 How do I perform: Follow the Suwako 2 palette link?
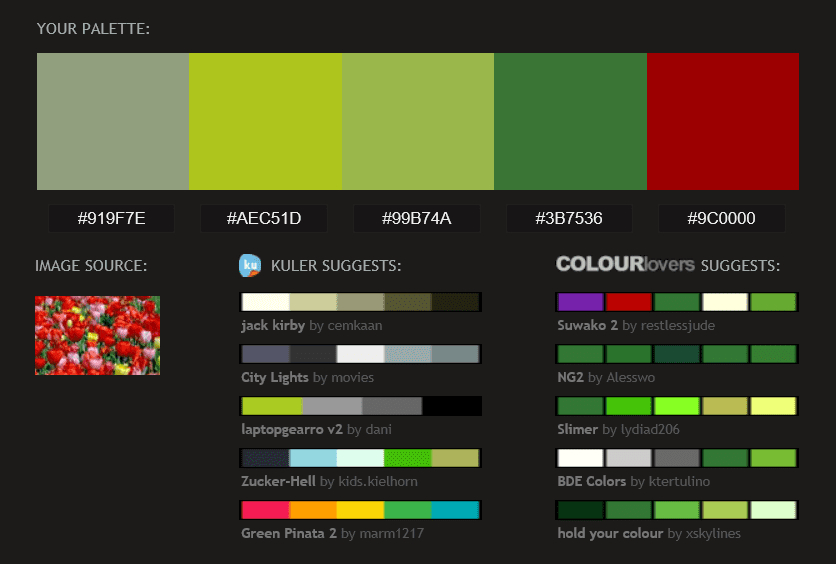click(588, 325)
